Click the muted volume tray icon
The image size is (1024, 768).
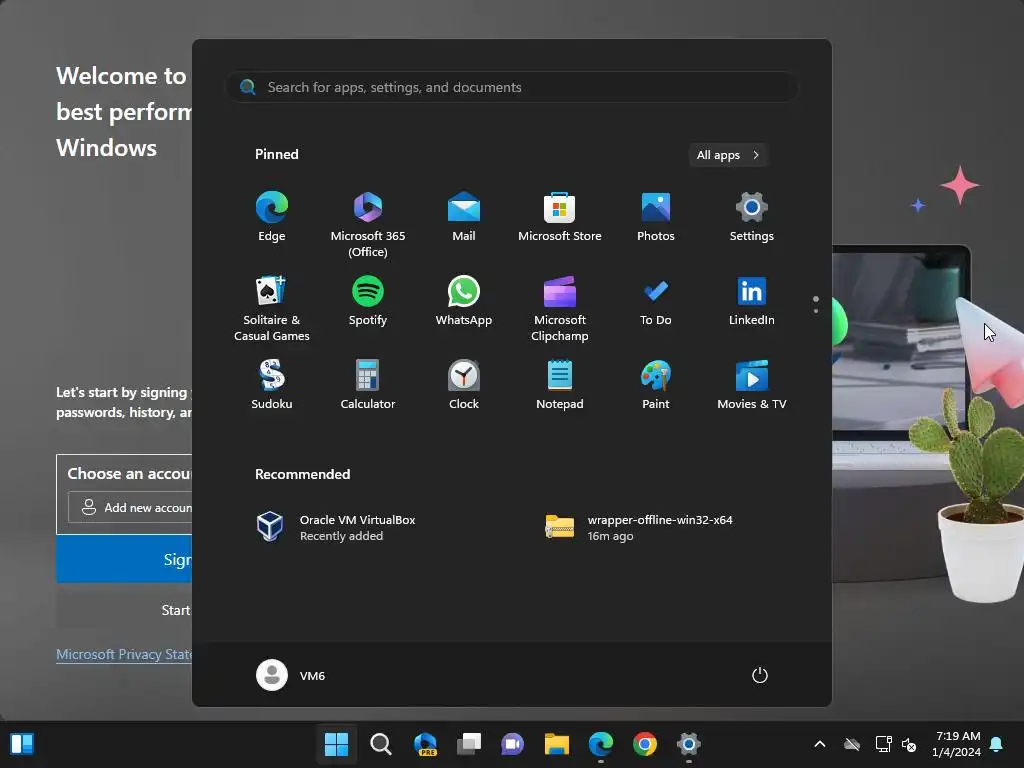908,744
